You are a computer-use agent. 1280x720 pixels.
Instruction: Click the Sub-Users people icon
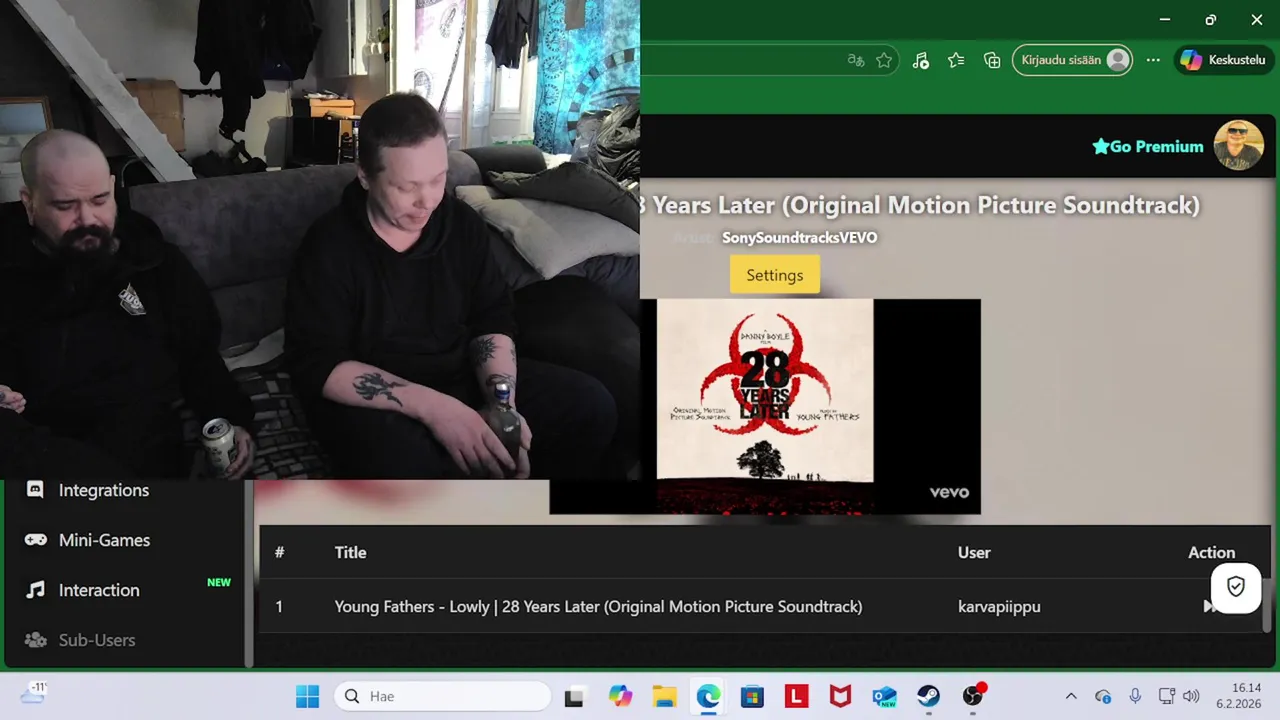click(x=35, y=640)
